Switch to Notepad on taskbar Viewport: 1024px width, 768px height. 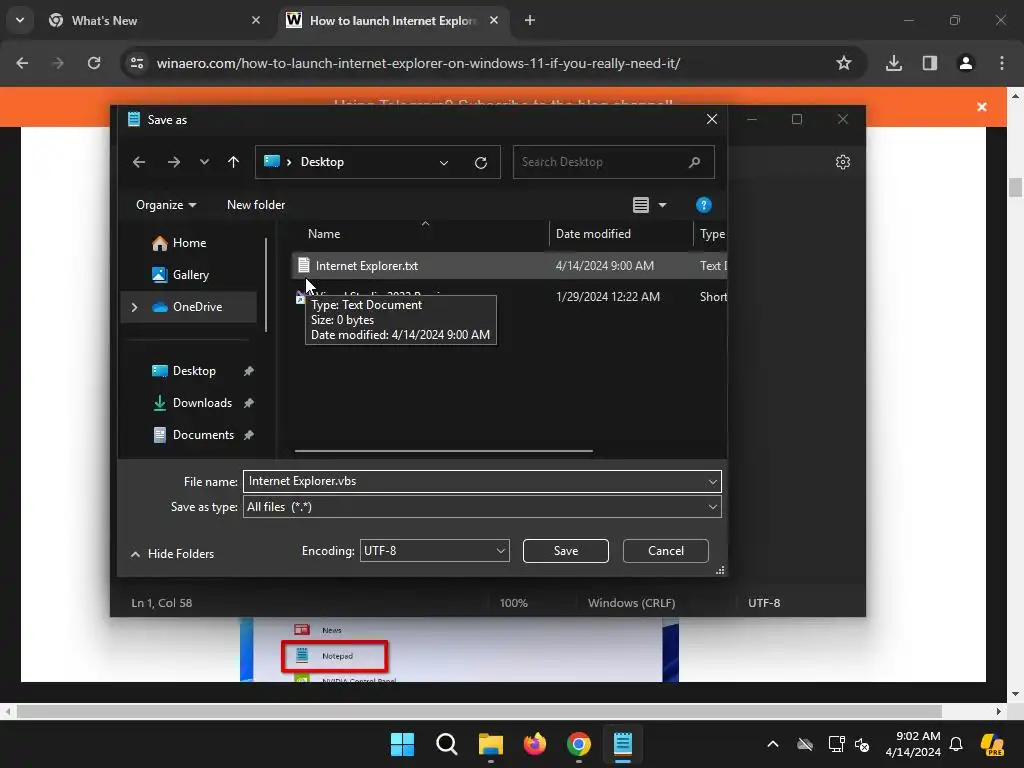623,744
